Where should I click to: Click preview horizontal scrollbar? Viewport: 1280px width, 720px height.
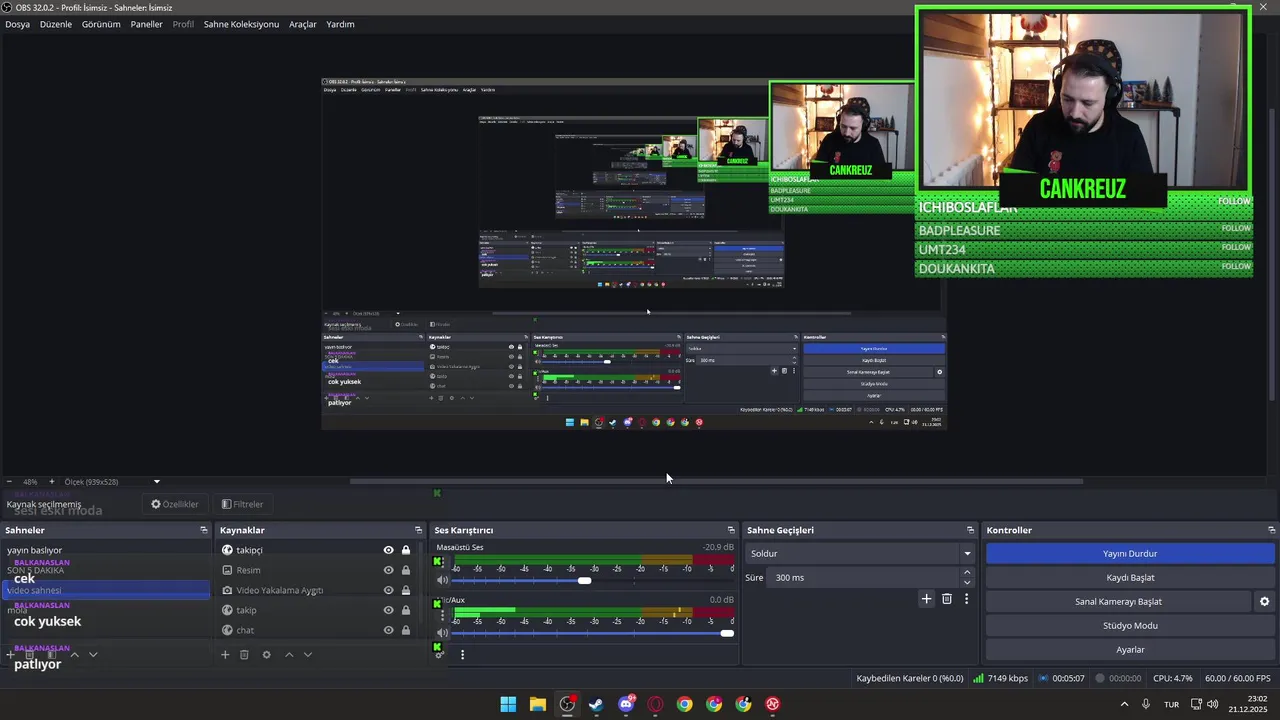point(716,482)
